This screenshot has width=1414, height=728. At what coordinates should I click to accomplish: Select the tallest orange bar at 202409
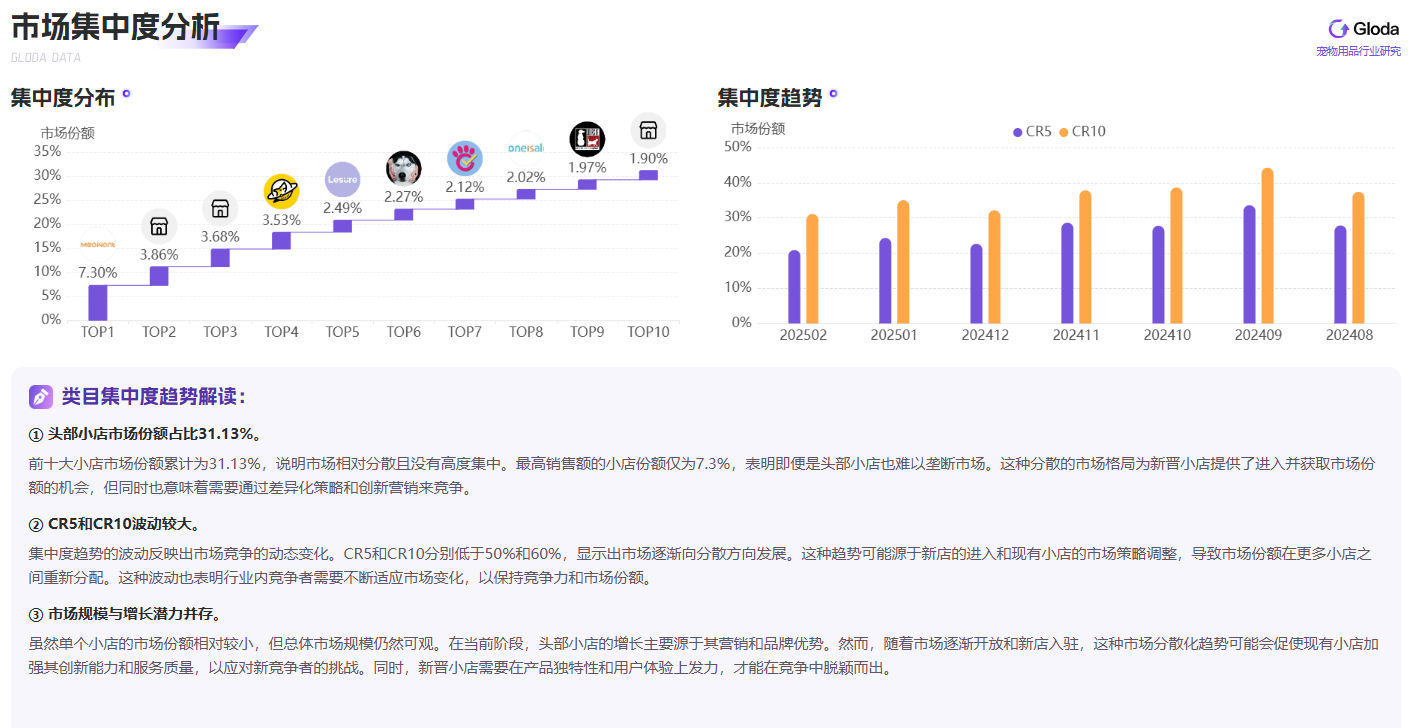(x=1265, y=246)
